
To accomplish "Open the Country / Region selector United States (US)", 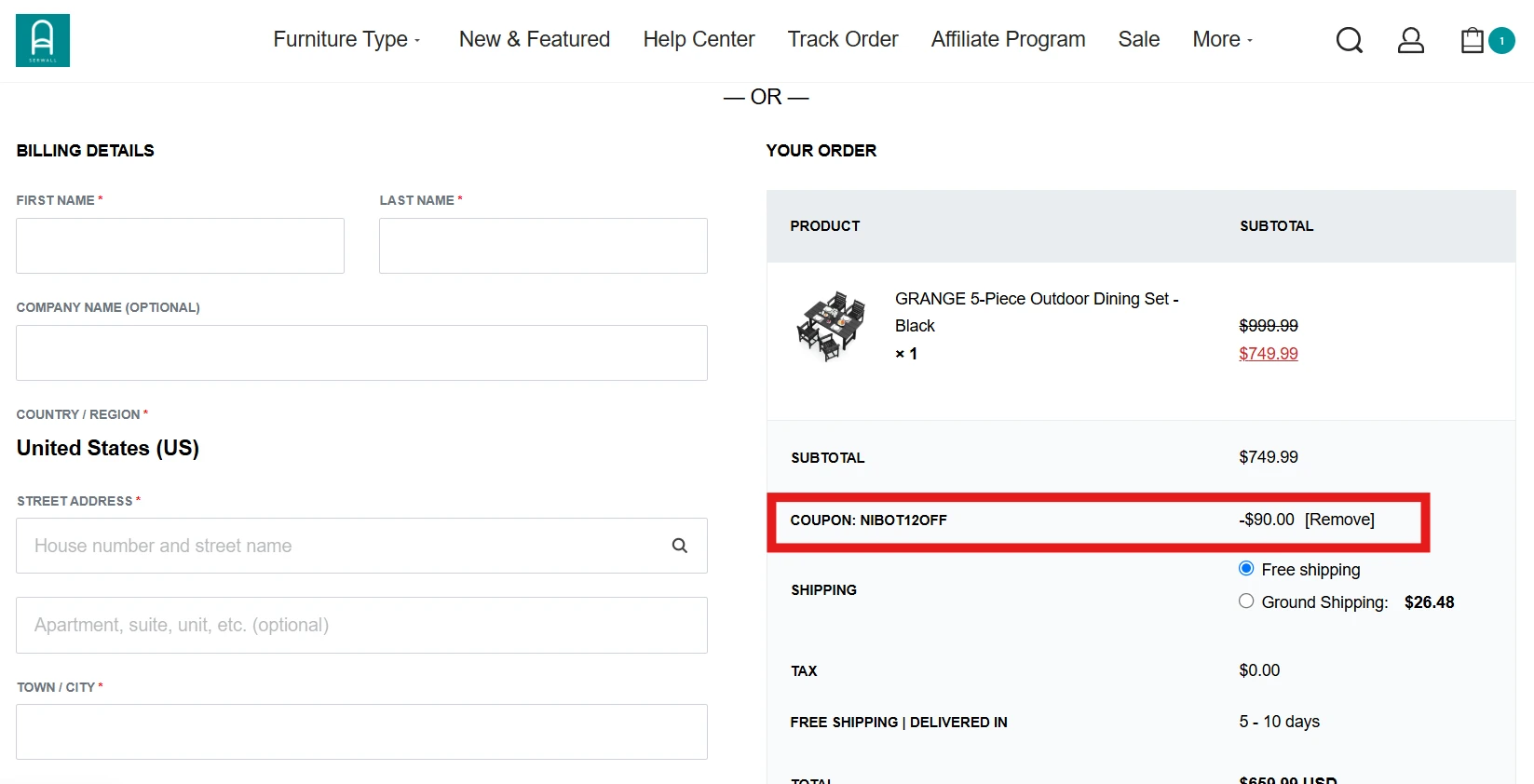I will coord(108,448).
